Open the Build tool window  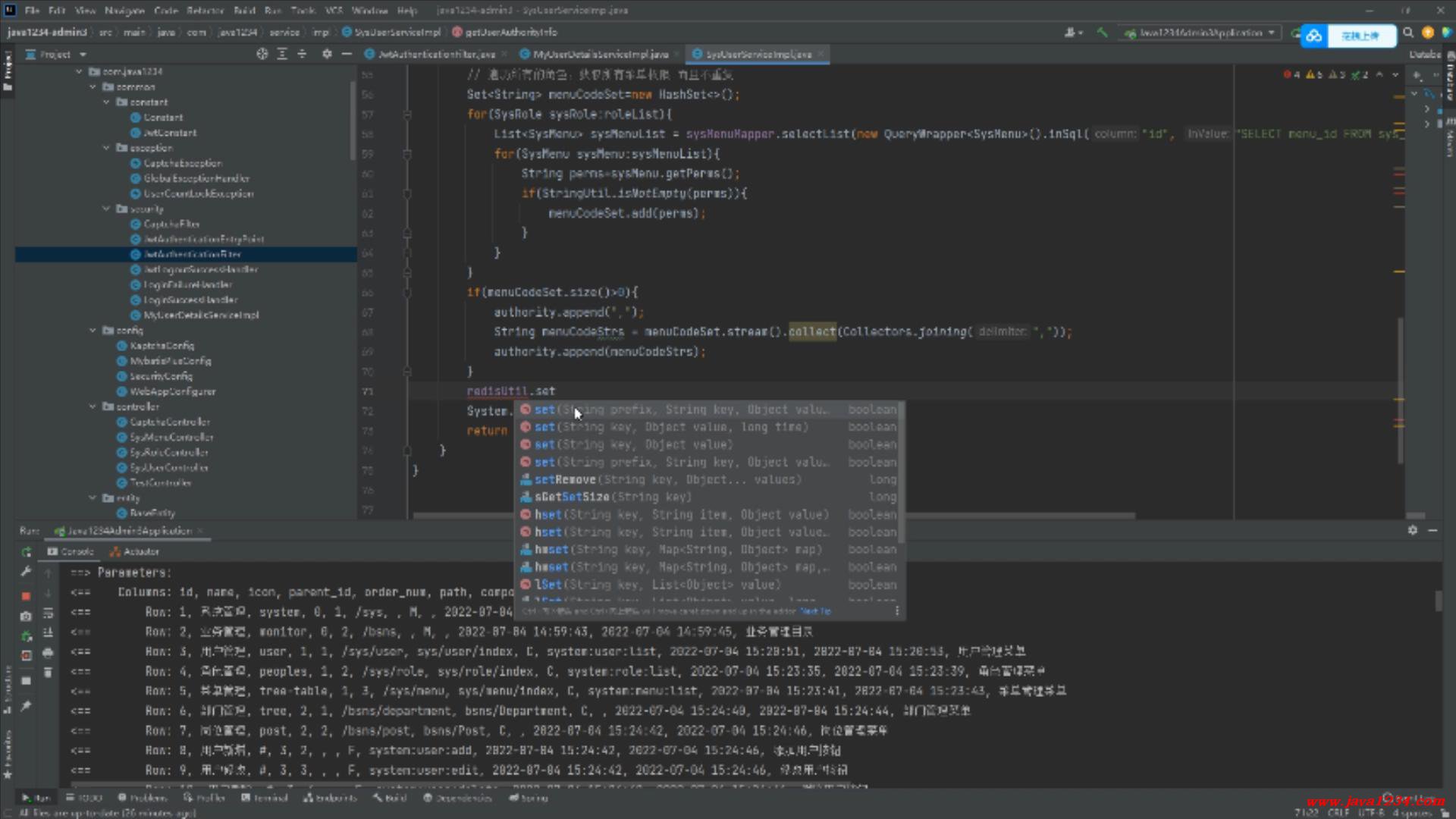[x=390, y=798]
